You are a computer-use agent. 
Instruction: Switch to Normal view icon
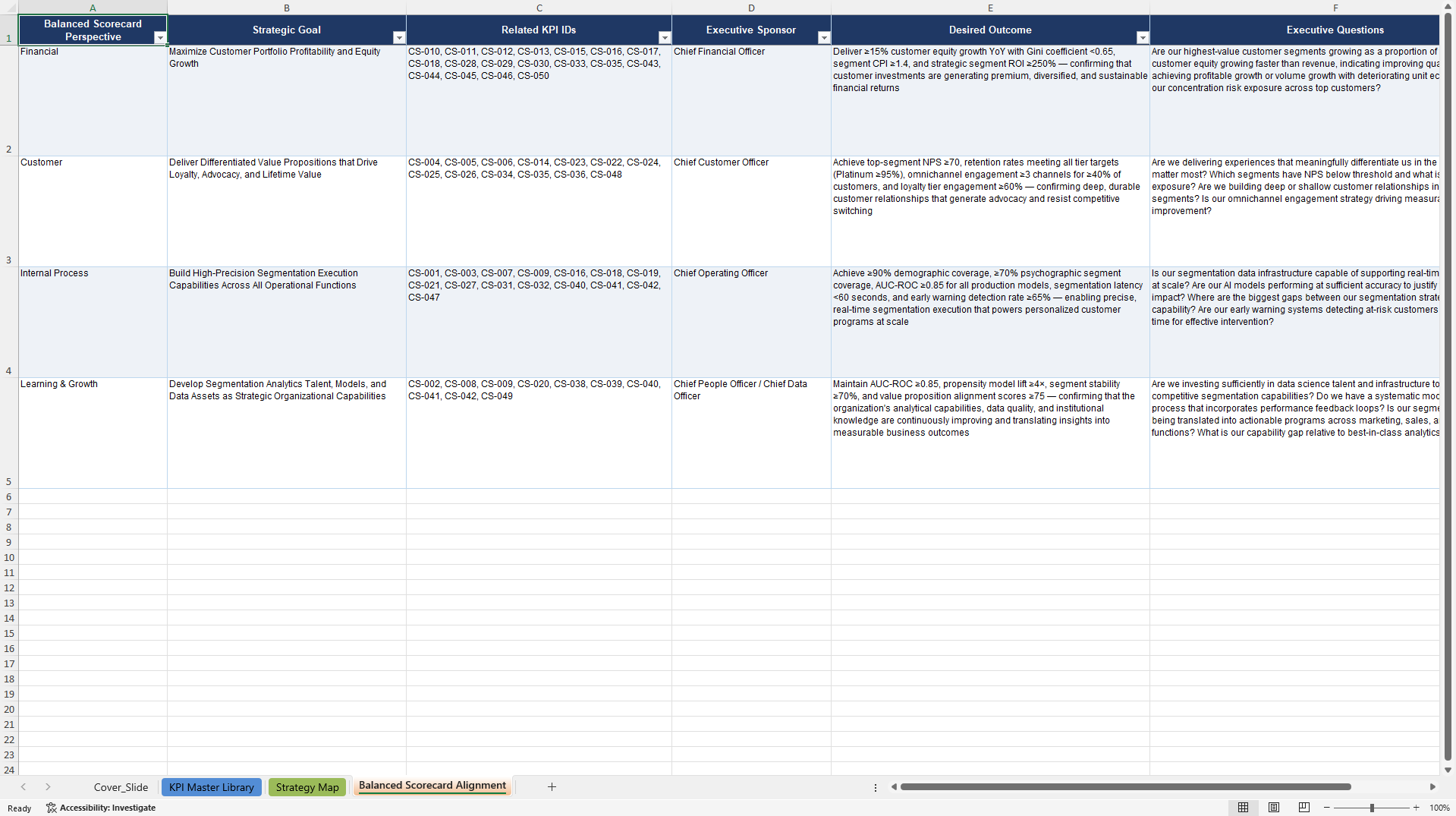coord(1243,808)
